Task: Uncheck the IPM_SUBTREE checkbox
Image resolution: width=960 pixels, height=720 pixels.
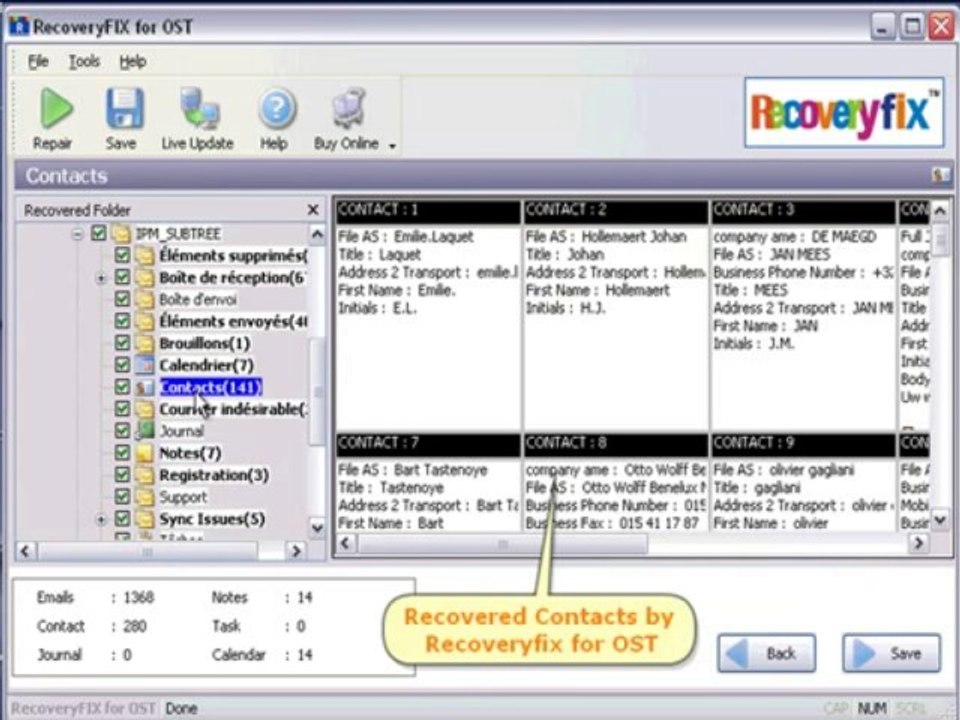Action: (99, 233)
